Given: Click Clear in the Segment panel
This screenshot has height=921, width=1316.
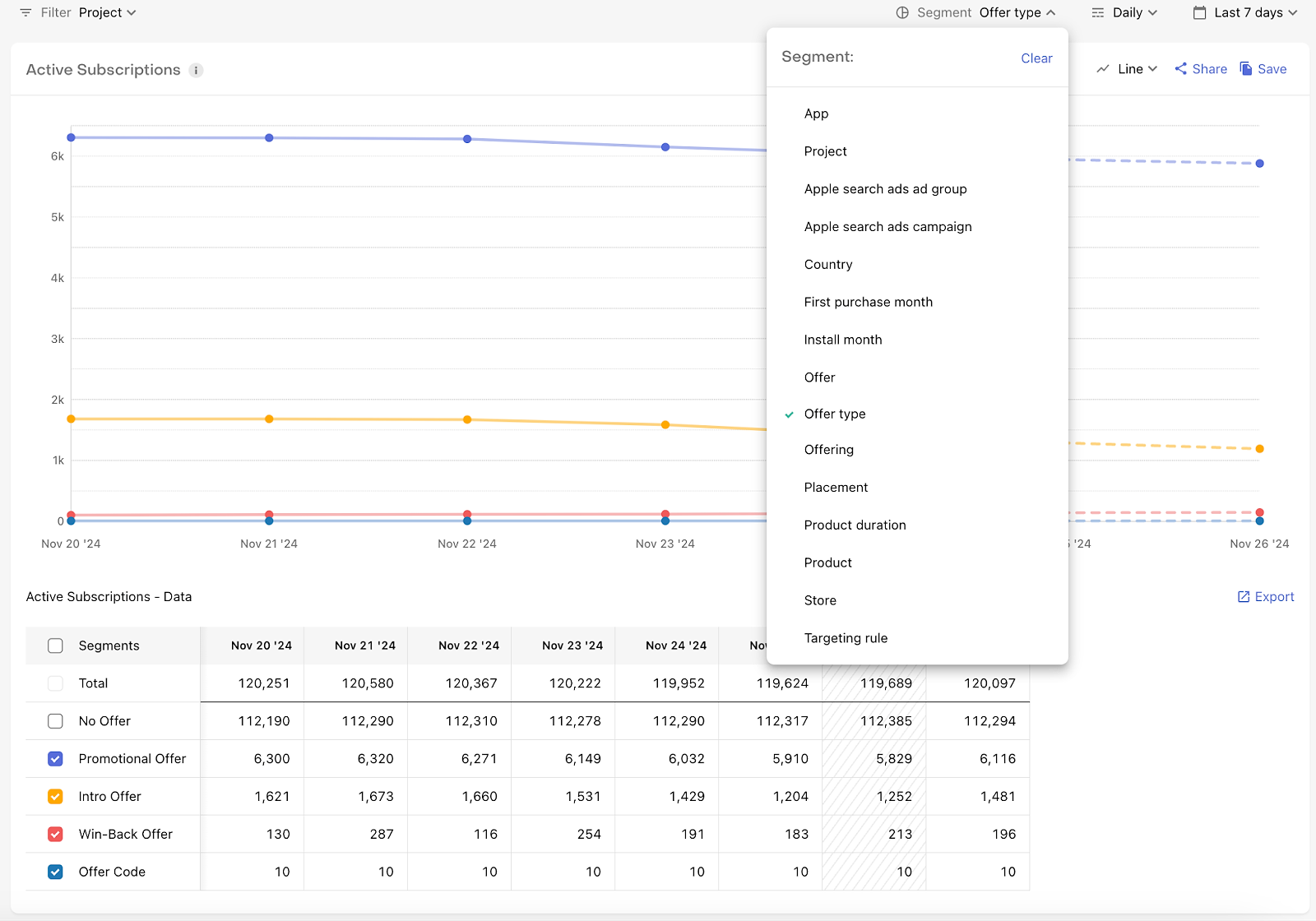Looking at the screenshot, I should click(x=1036, y=58).
